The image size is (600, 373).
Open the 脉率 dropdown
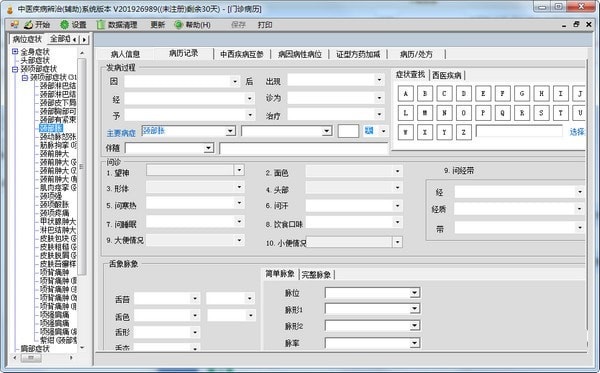(x=415, y=343)
